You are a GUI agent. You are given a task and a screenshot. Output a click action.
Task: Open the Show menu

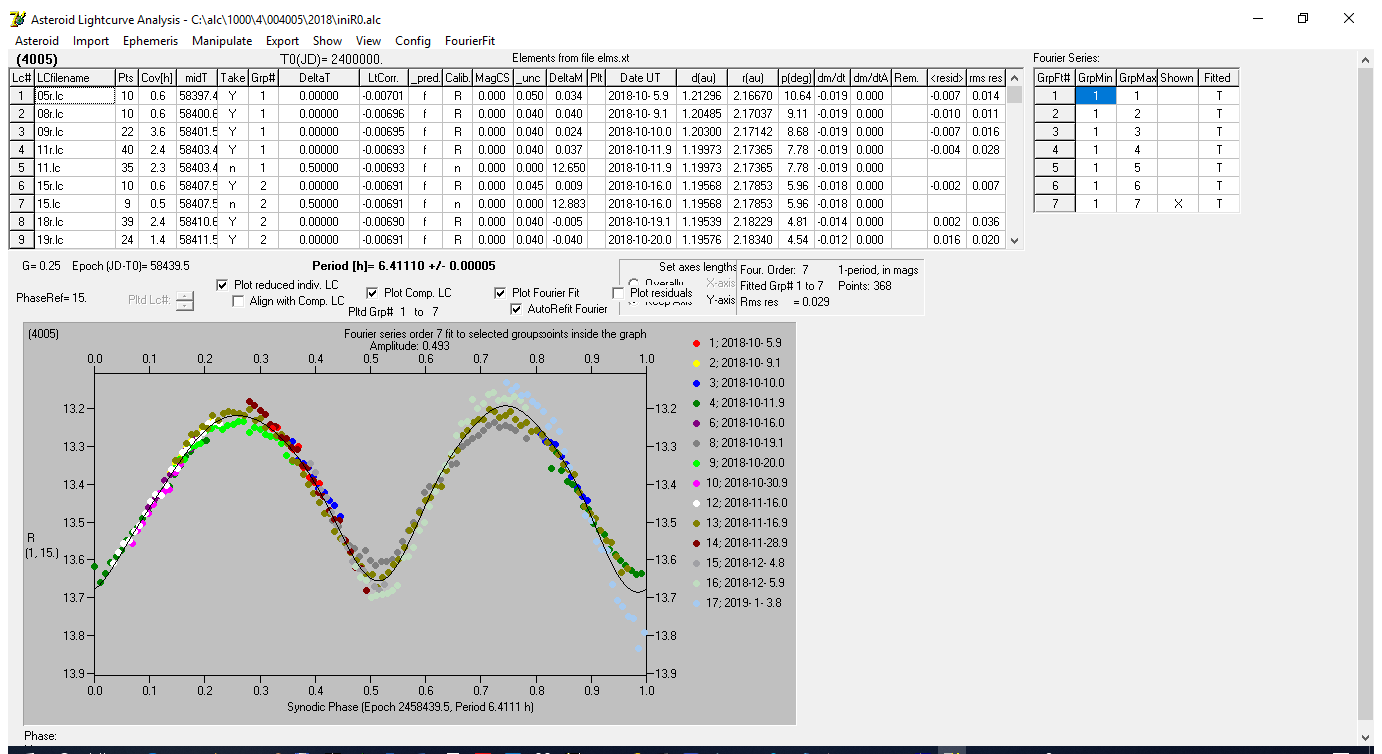click(327, 41)
